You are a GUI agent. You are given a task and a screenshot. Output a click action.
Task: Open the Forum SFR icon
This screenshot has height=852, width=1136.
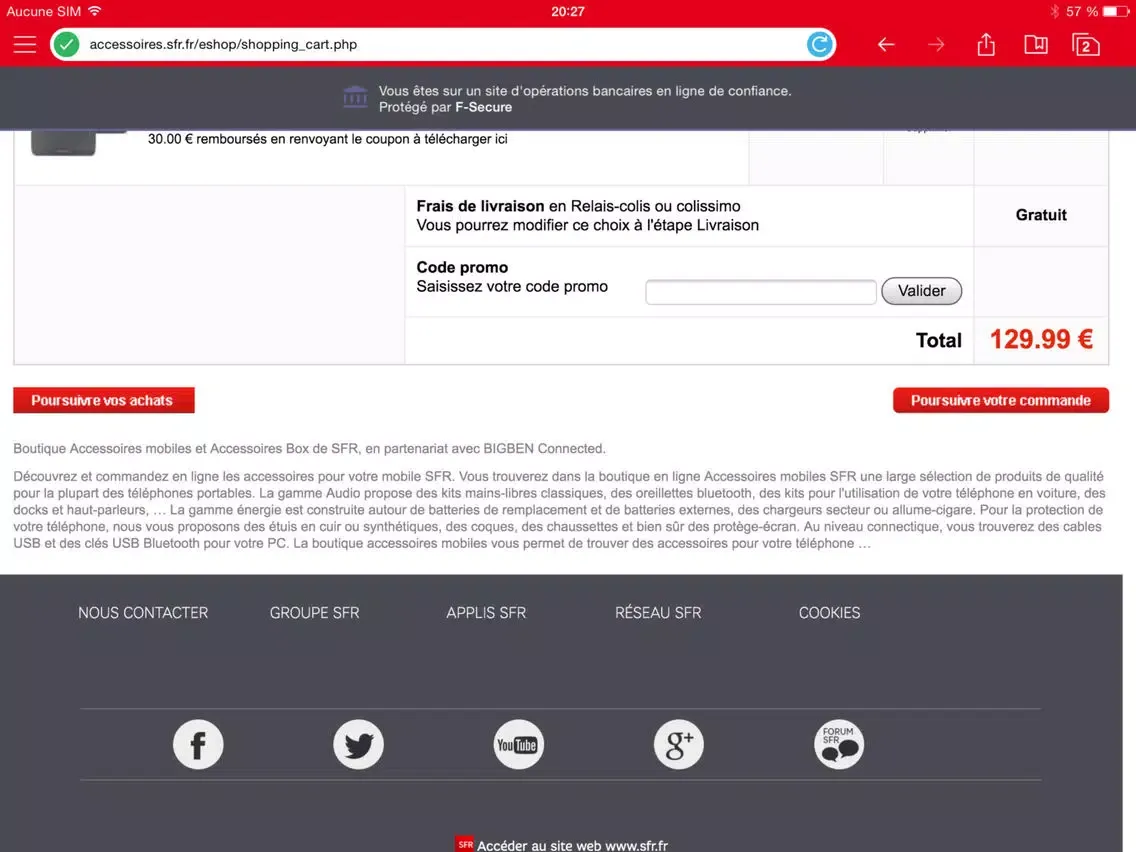(x=839, y=744)
